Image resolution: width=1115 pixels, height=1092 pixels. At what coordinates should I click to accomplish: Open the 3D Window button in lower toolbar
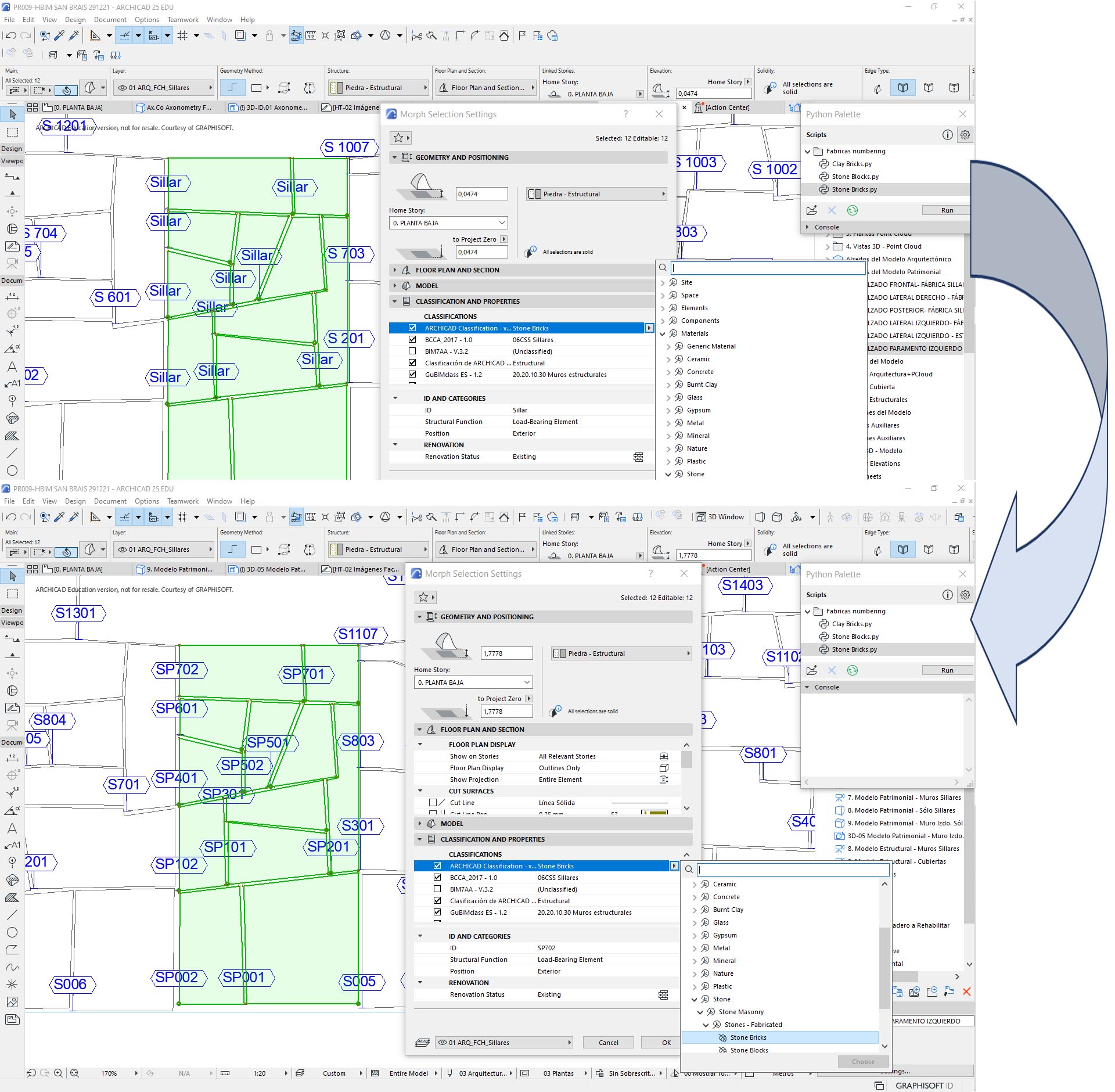pos(720,517)
